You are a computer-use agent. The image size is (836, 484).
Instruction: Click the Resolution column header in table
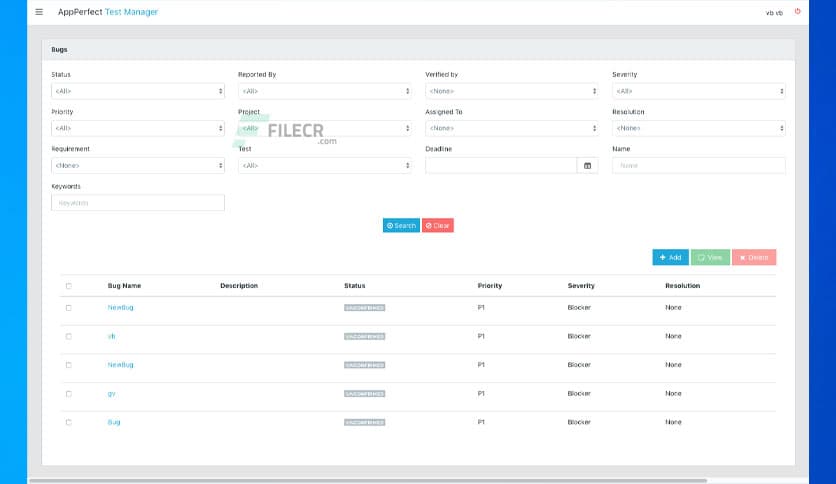pyautogui.click(x=682, y=286)
